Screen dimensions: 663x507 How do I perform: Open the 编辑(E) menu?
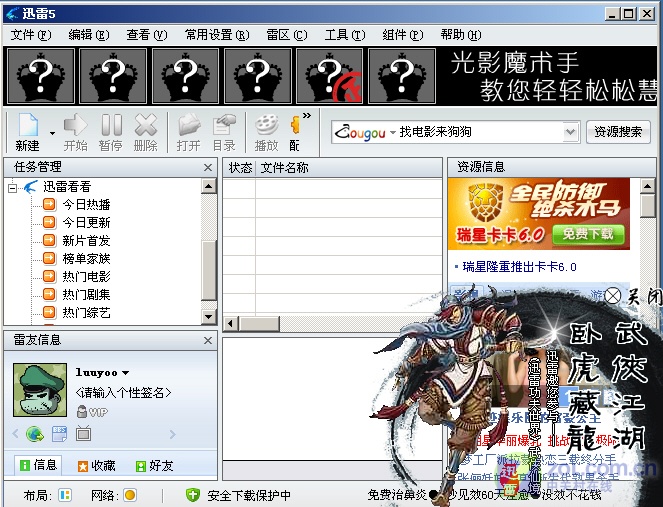[x=88, y=35]
